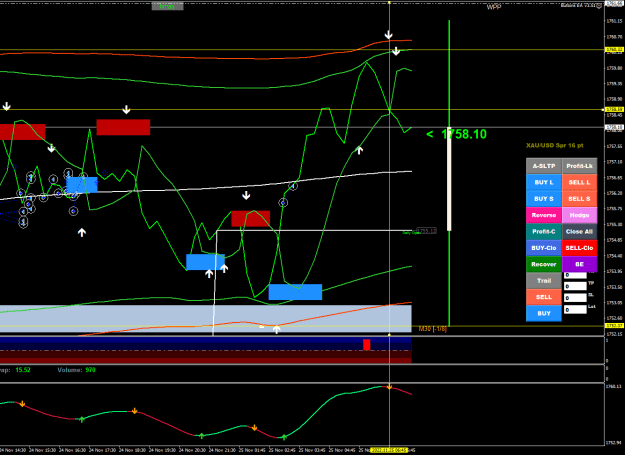Click 1756.65 on the price scale
Image resolution: width=625 pixels, height=455 pixels.
pos(614,178)
